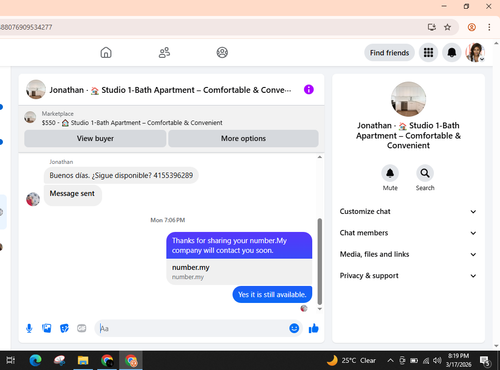Viewport: 500px width, 370px height.
Task: Go to the Facebook Home icon
Action: point(106,52)
